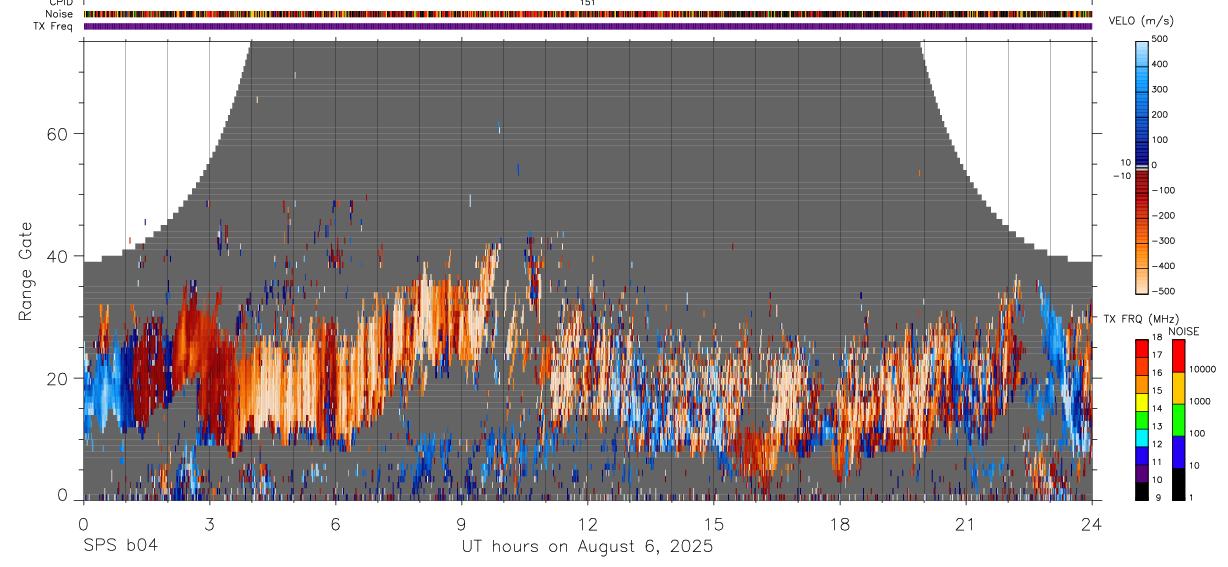The height and width of the screenshot is (567, 1228).
Task: Click the '1000' label on NOISE scale
Action: pos(1198,401)
